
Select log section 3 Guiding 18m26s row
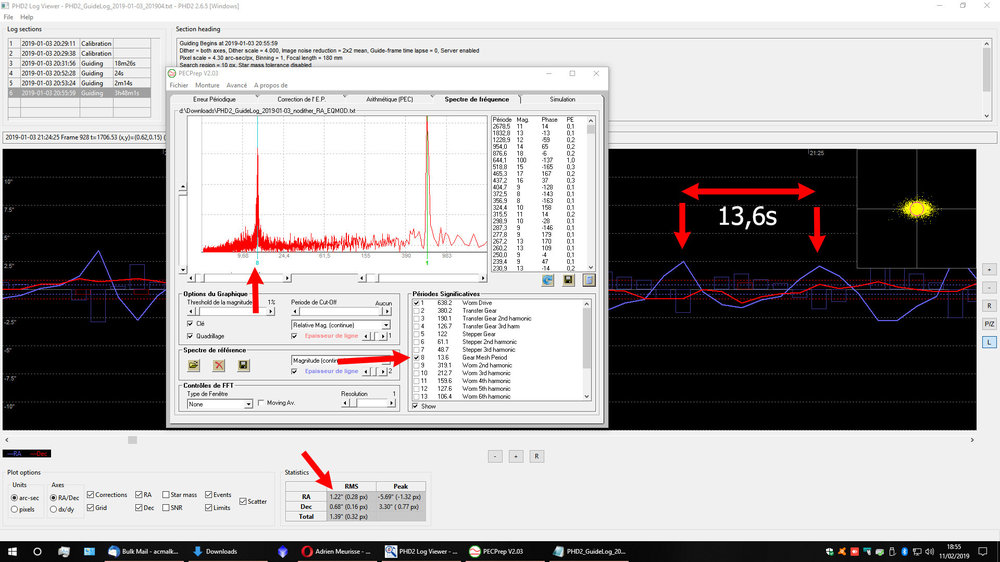click(79, 63)
